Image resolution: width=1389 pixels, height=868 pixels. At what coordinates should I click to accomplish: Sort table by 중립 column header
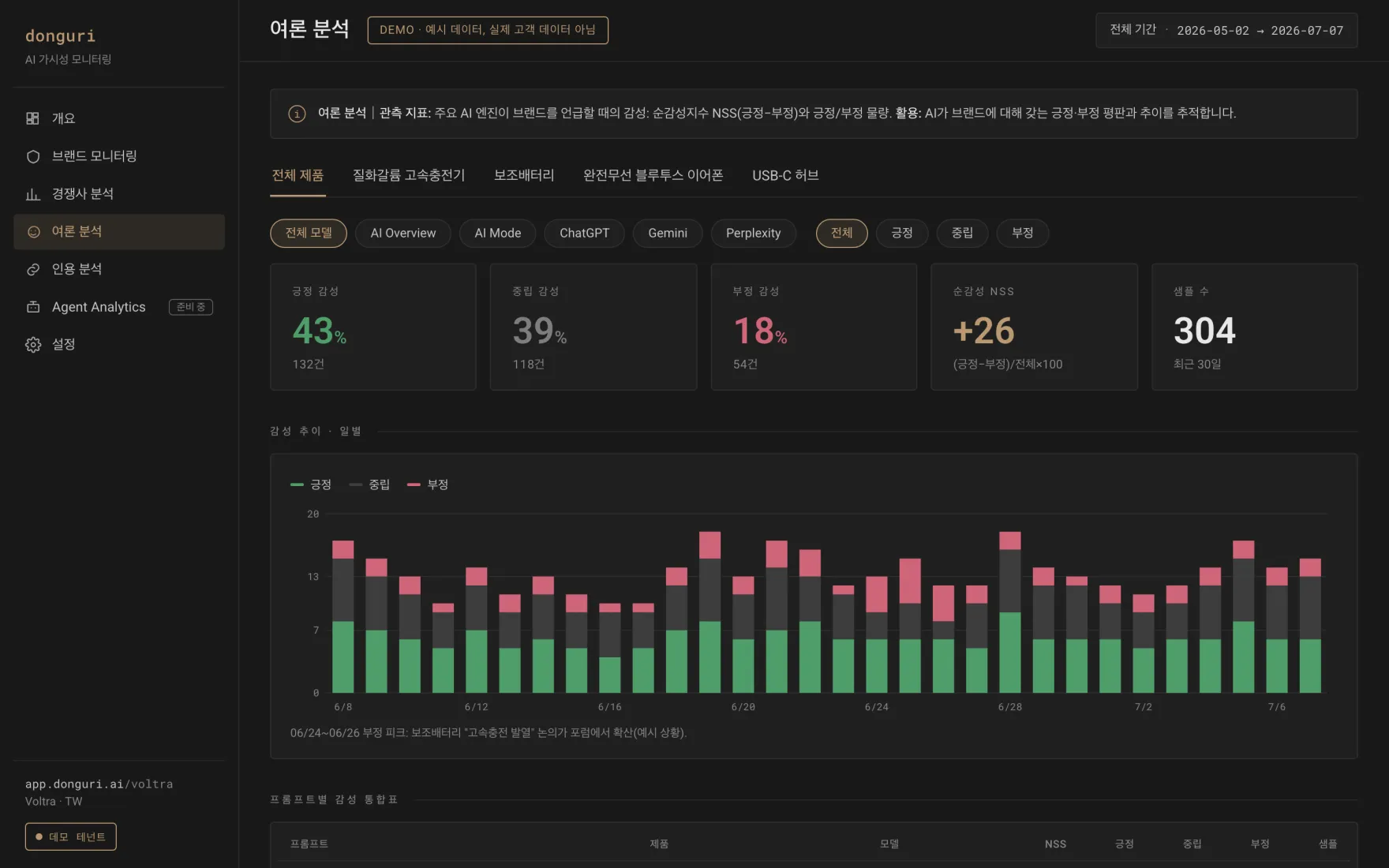click(1192, 844)
